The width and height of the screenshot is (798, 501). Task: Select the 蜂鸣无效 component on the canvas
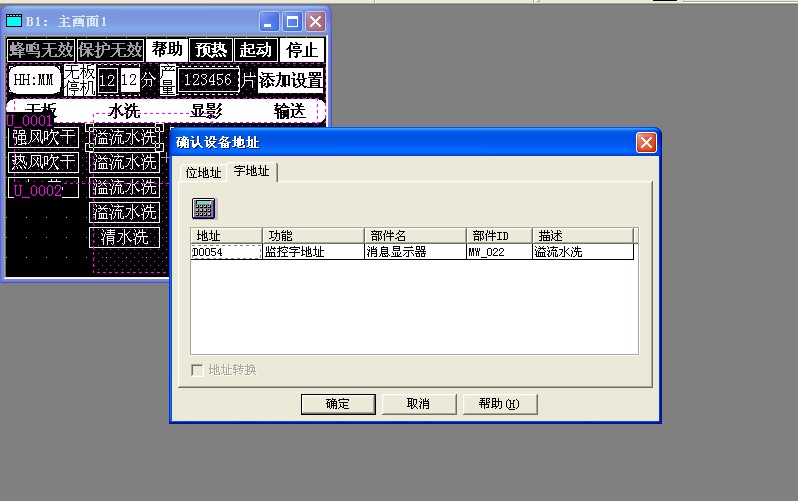tap(40, 50)
